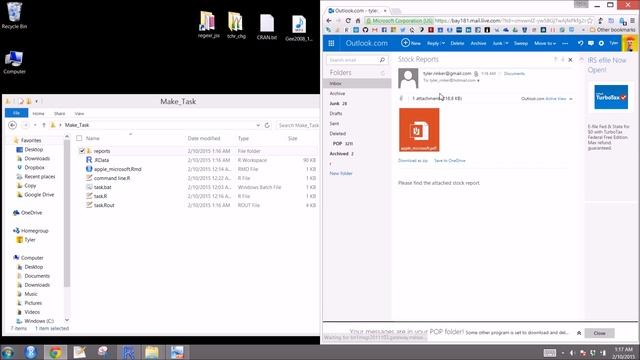
Task: Uncheck the reports folder checkbox
Action: (82, 151)
